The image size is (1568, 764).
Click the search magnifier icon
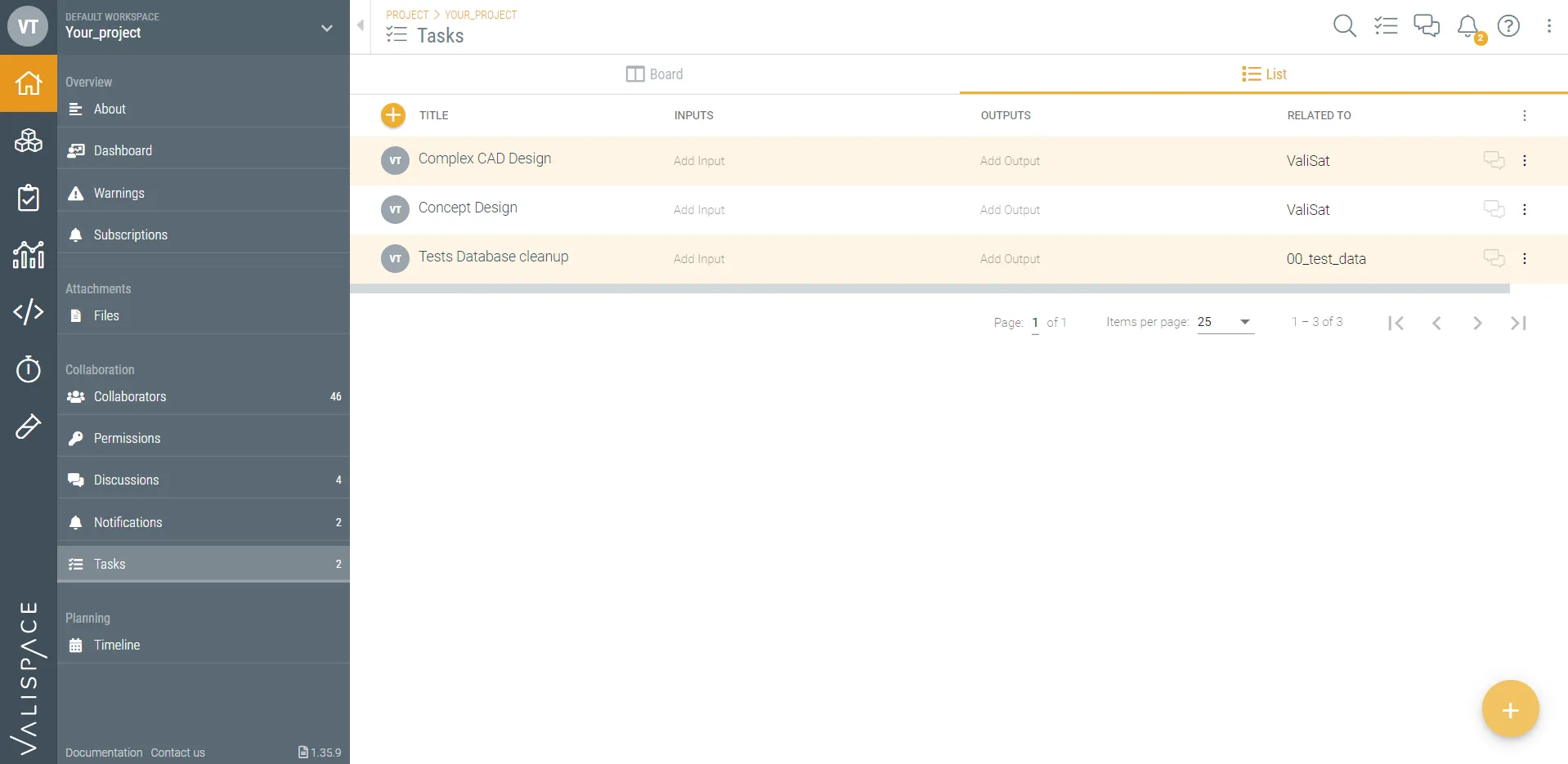(x=1344, y=26)
